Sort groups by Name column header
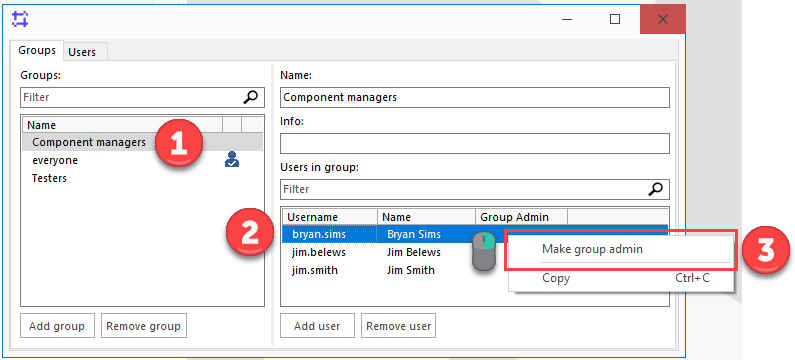This screenshot has height=360, width=795. pos(122,125)
